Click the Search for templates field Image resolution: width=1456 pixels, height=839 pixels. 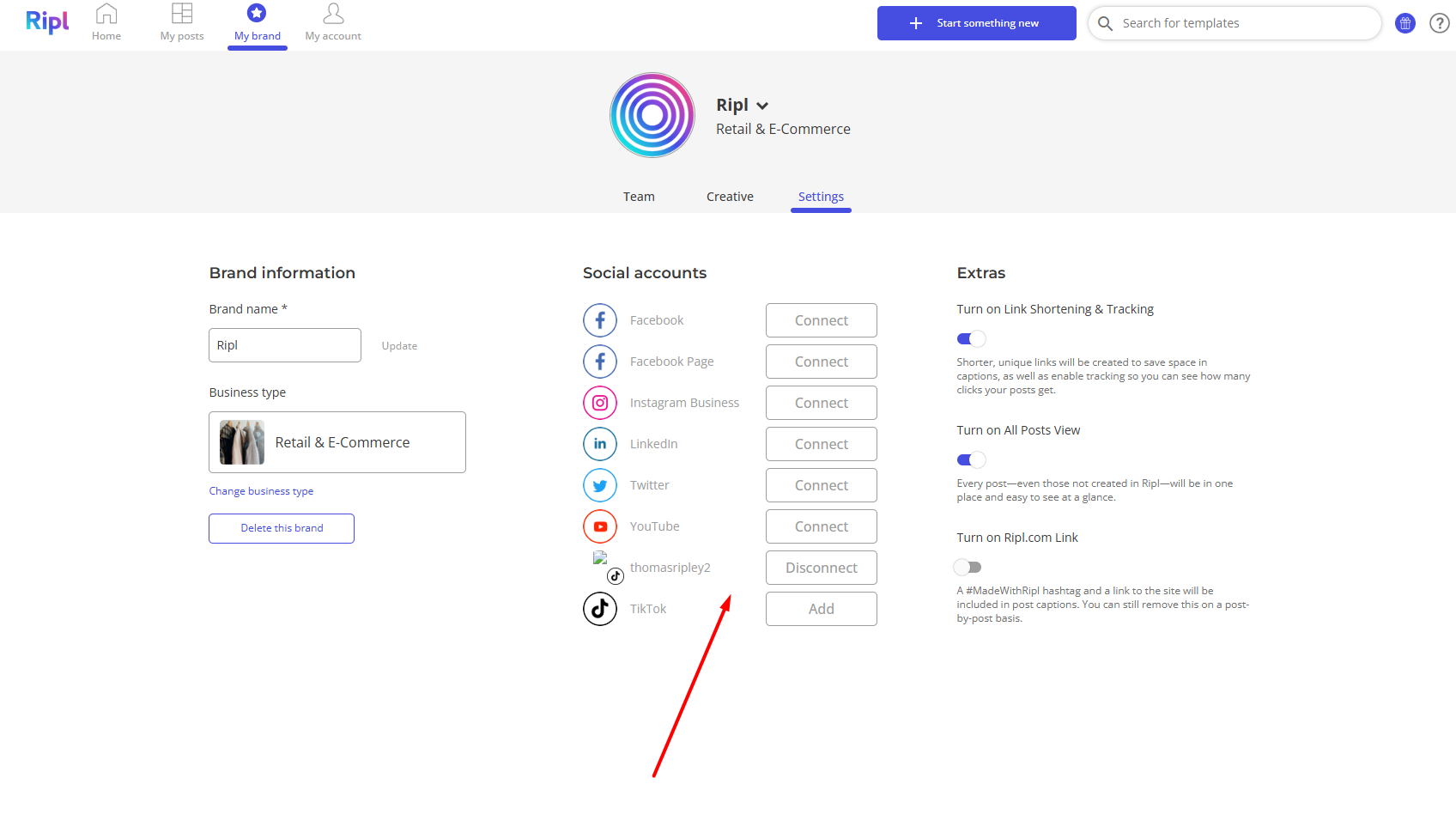coord(1235,23)
